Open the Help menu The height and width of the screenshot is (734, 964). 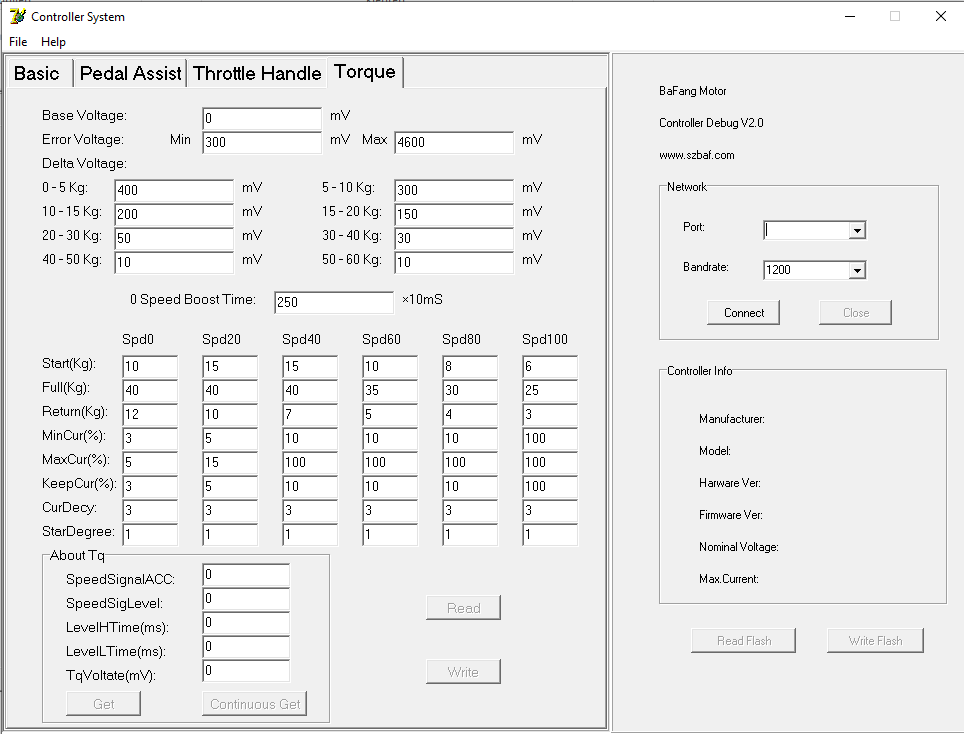click(x=53, y=42)
